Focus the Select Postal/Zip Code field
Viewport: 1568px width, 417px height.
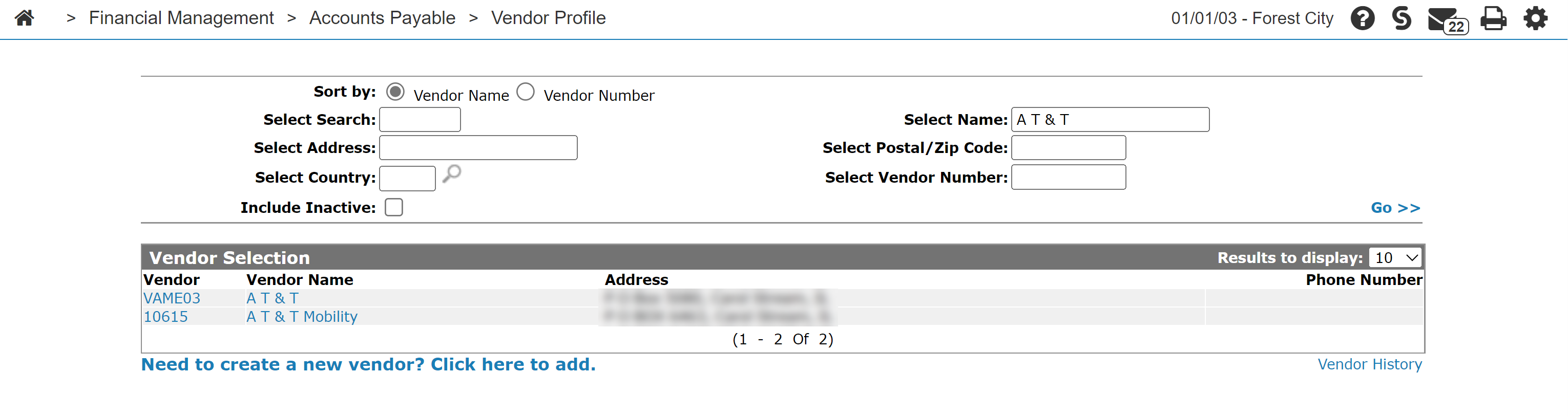(x=1068, y=148)
